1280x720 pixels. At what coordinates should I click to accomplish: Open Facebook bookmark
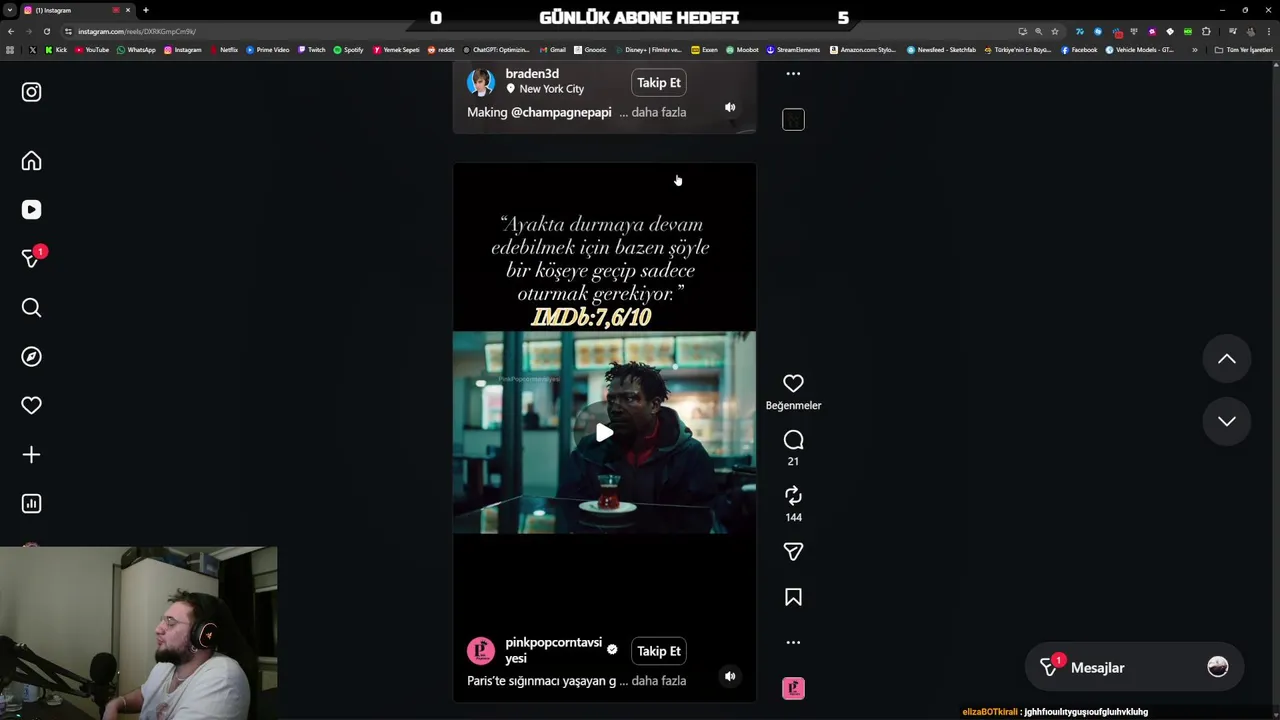pyautogui.click(x=1079, y=49)
